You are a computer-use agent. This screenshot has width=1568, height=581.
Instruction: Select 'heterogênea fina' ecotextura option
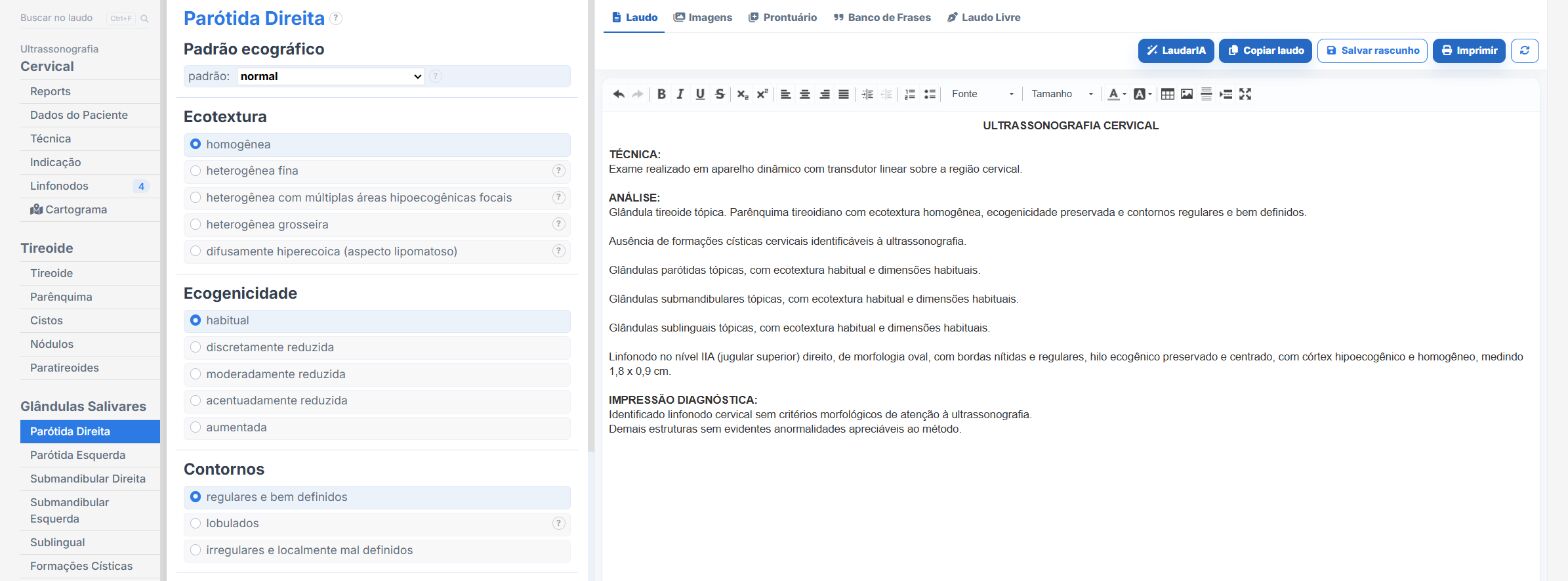pyautogui.click(x=377, y=171)
